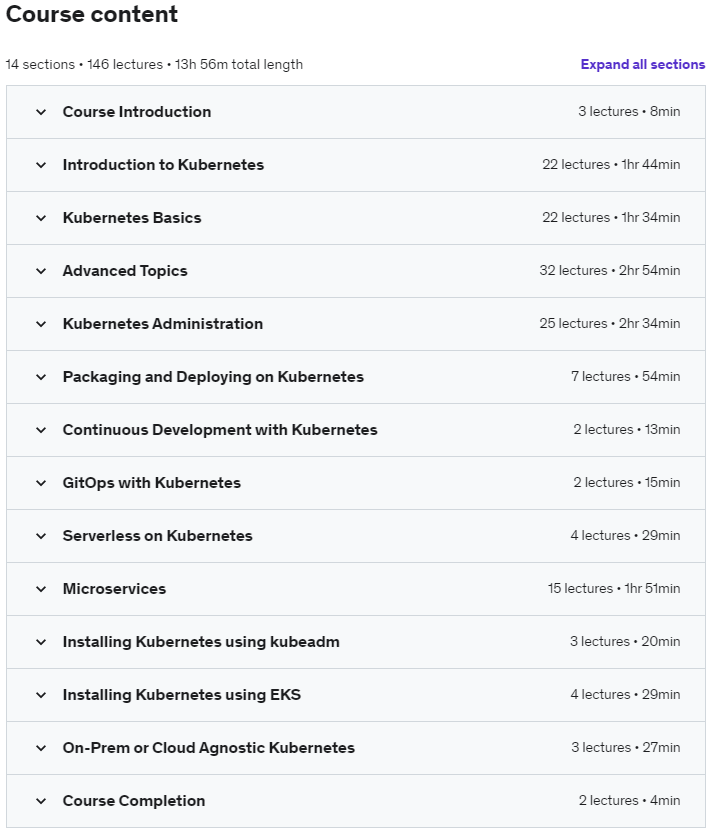Expand the Course Introduction section chevron
The image size is (711, 835).
pos(41,112)
